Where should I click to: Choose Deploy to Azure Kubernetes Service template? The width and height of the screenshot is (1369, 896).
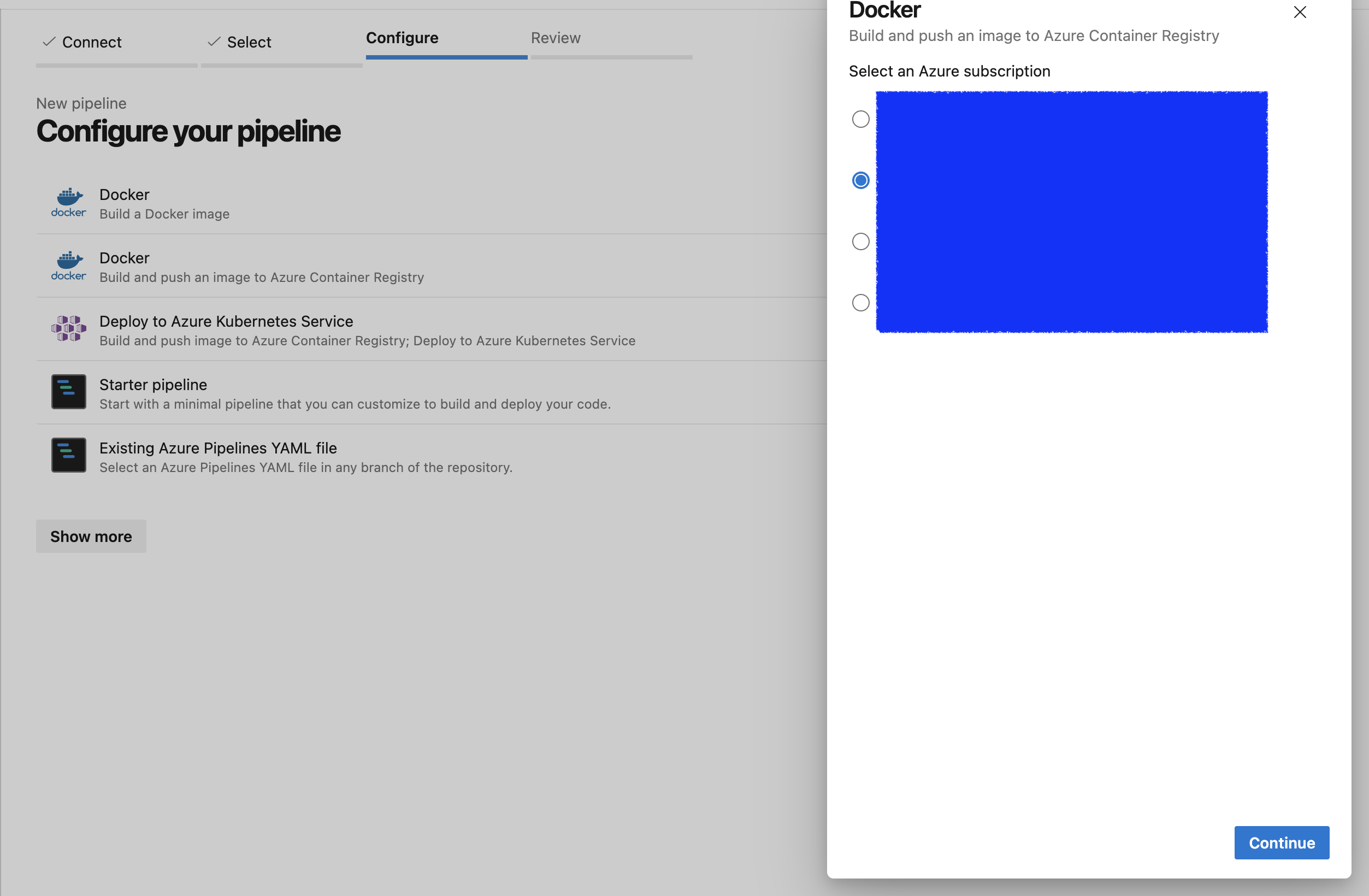point(226,321)
